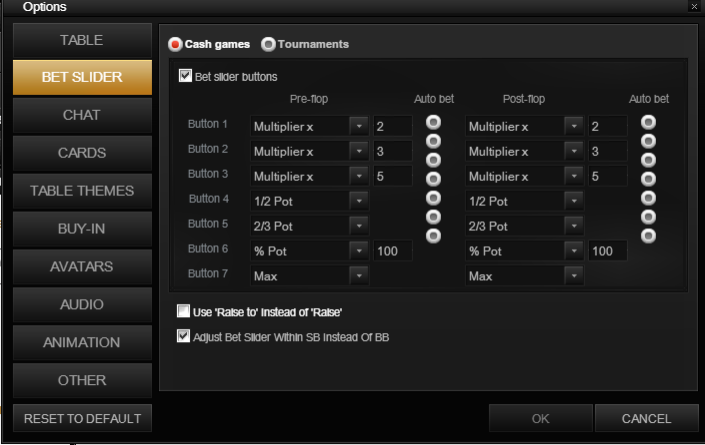Open Button 1 Pre-flop Multiplier dropdown
This screenshot has width=705, height=445.
coord(359,126)
